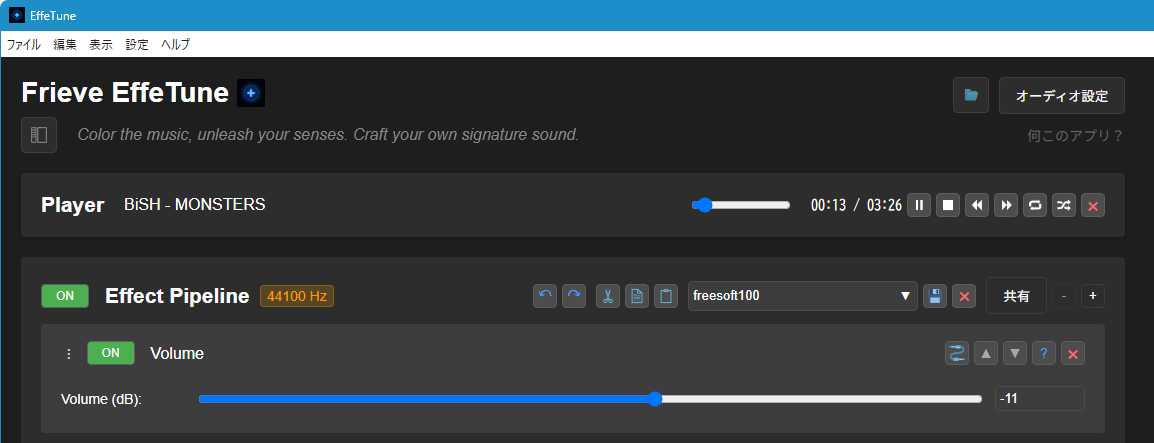Move the Volume effect down

click(x=1015, y=353)
